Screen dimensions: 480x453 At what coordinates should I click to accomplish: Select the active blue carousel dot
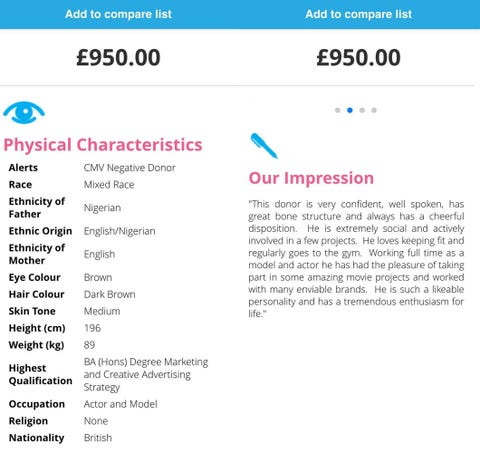click(350, 110)
